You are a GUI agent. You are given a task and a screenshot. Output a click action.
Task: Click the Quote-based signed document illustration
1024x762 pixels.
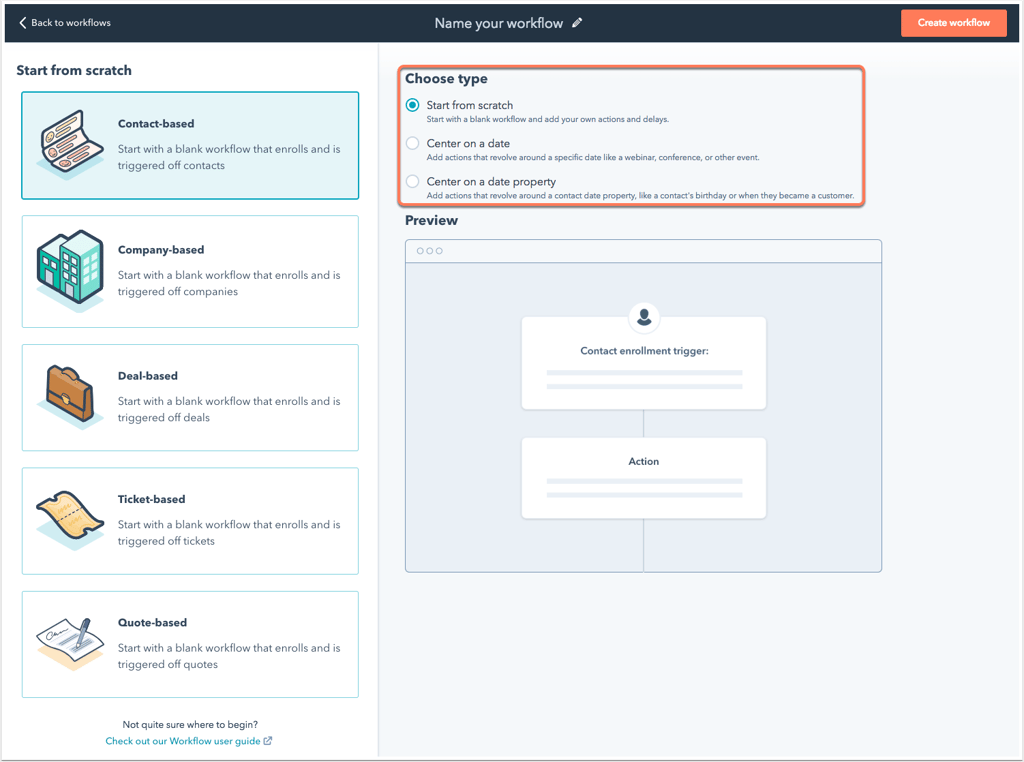click(71, 644)
